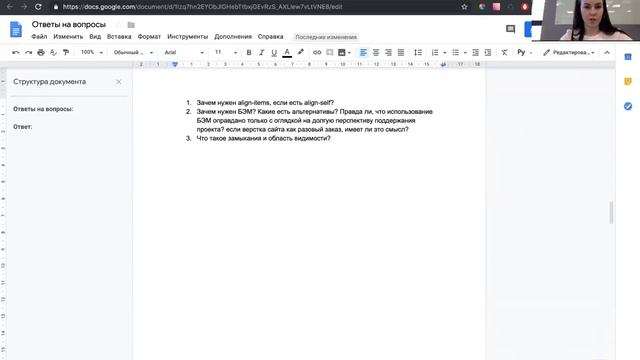Viewport: 640px width, 360px height.
Task: Open the Arial font dropdown
Action: click(184, 52)
